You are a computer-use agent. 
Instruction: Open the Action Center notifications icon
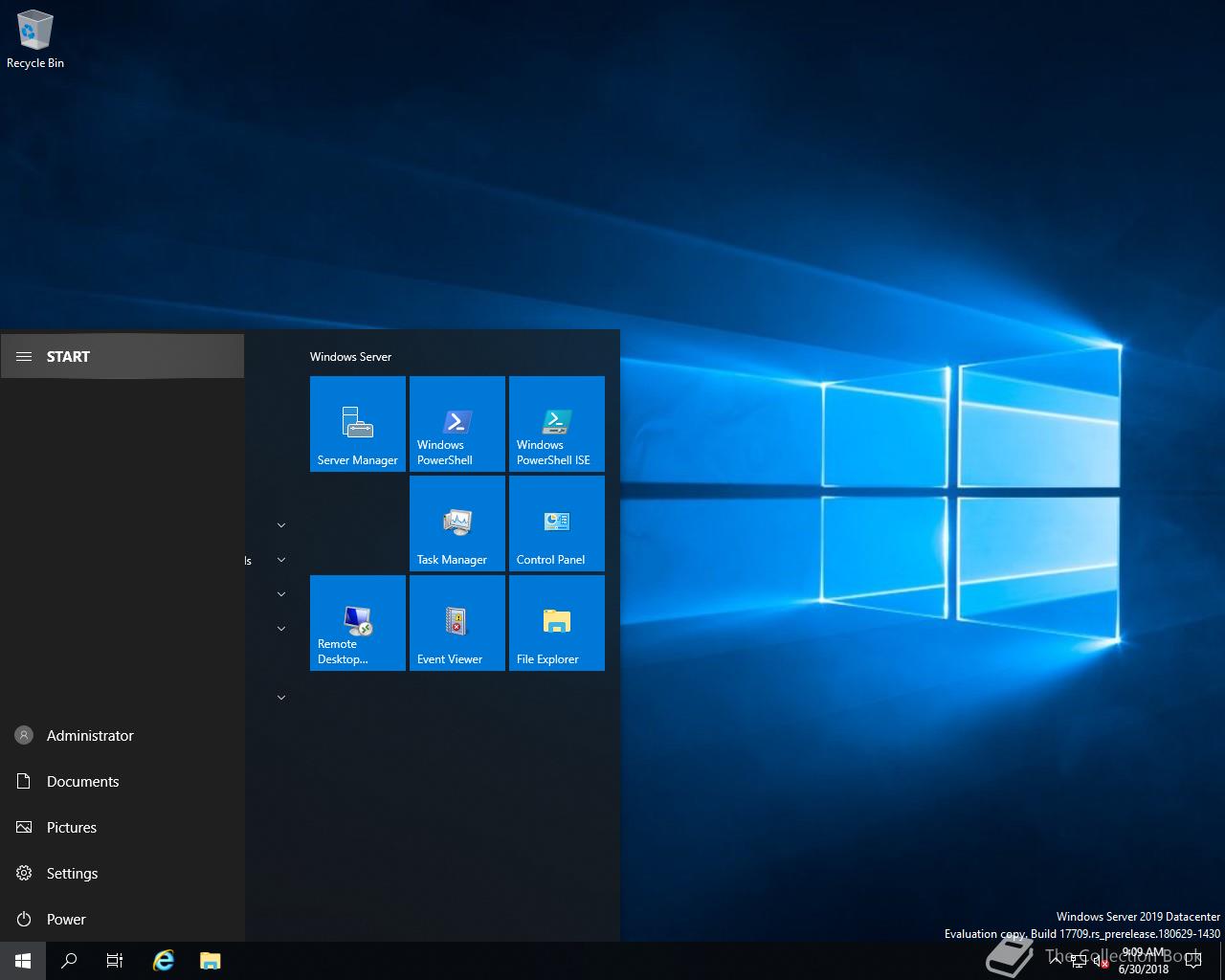pyautogui.click(x=1192, y=961)
